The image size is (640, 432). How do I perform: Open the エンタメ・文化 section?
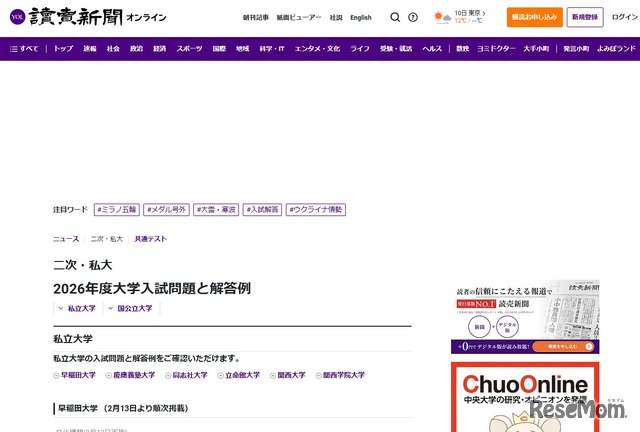point(317,49)
